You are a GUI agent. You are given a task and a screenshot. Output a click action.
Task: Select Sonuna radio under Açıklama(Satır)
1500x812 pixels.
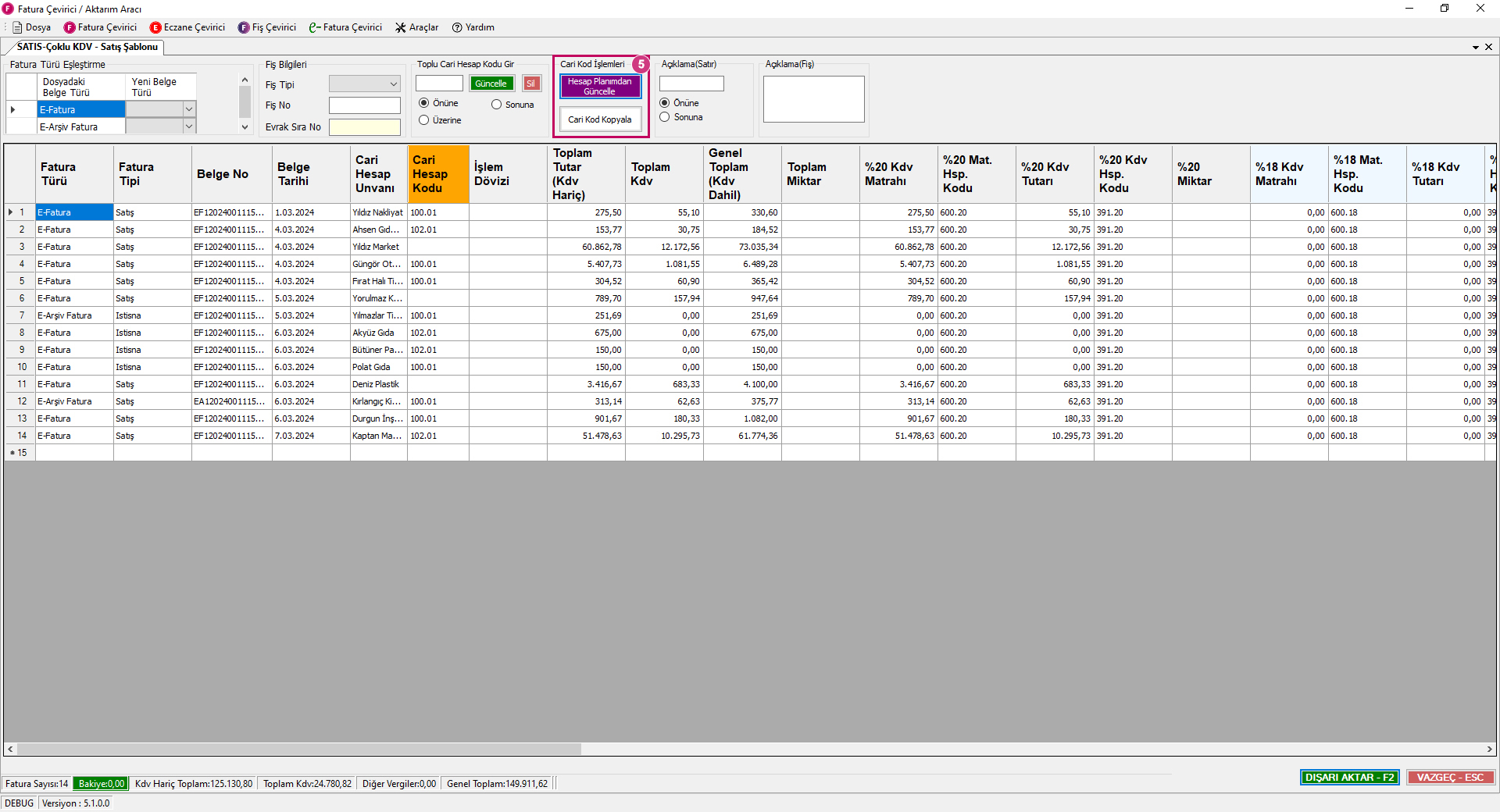[665, 117]
